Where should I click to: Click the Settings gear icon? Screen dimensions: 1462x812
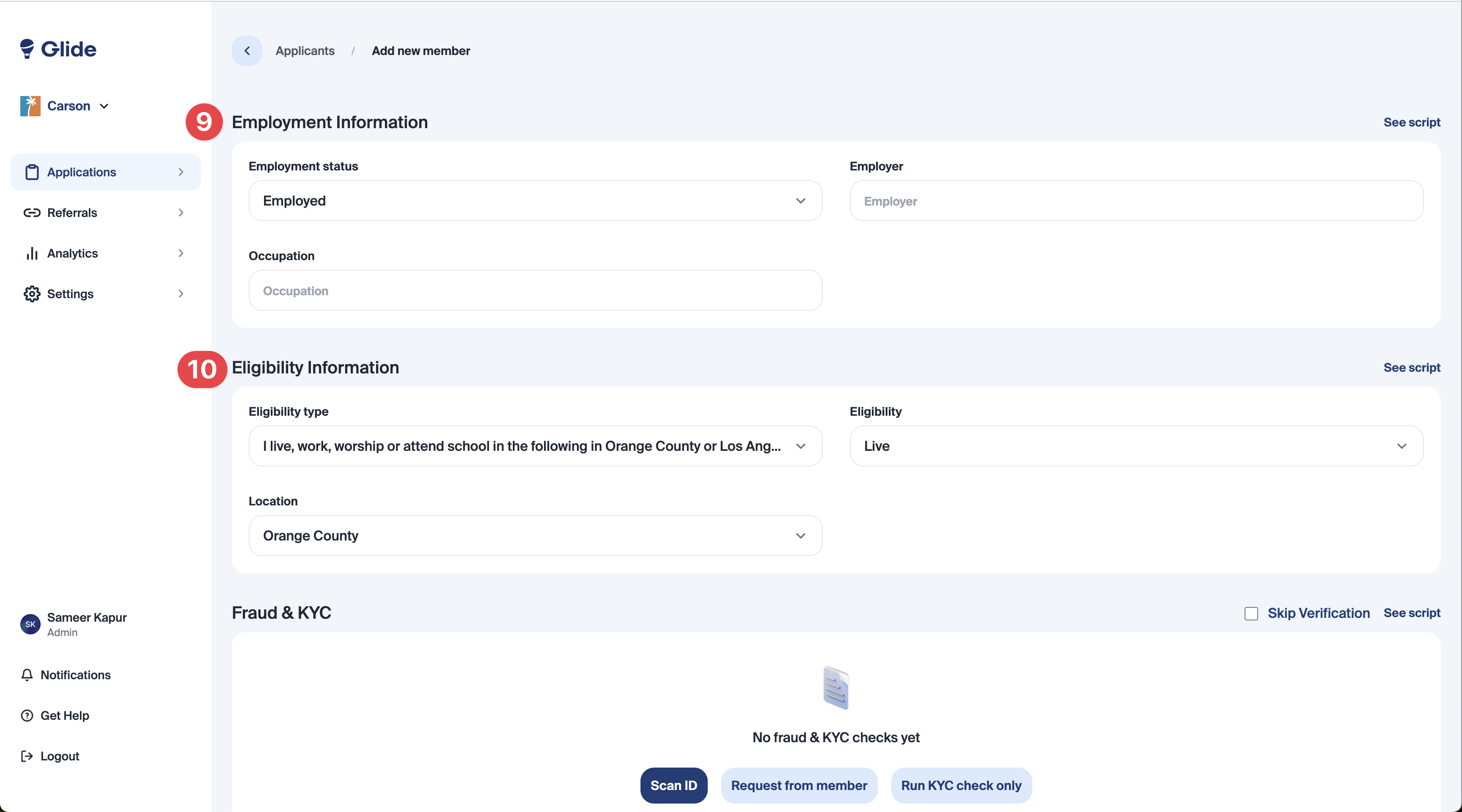coord(32,294)
